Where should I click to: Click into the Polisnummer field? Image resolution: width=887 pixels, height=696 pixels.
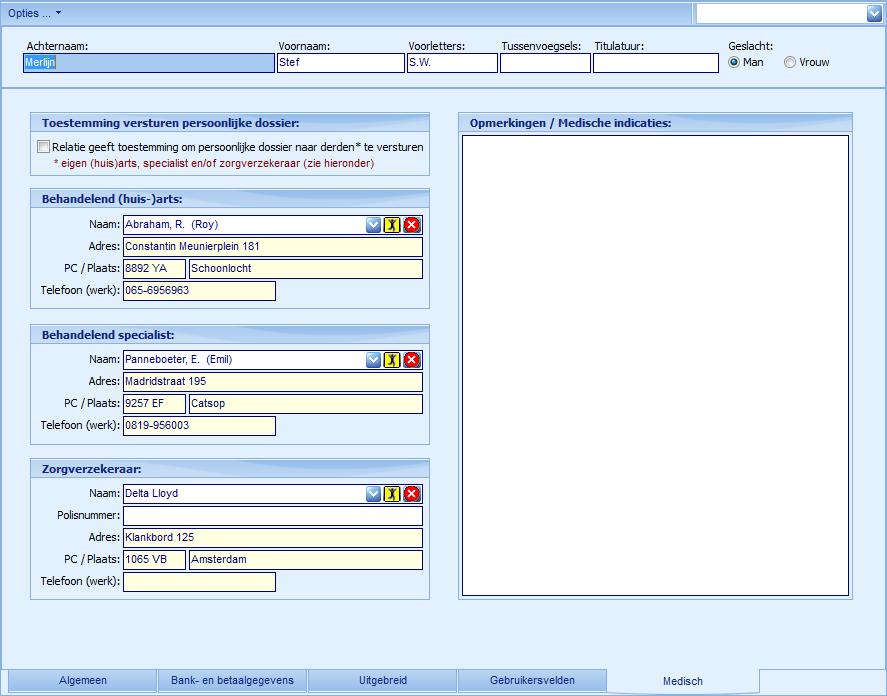click(272, 516)
